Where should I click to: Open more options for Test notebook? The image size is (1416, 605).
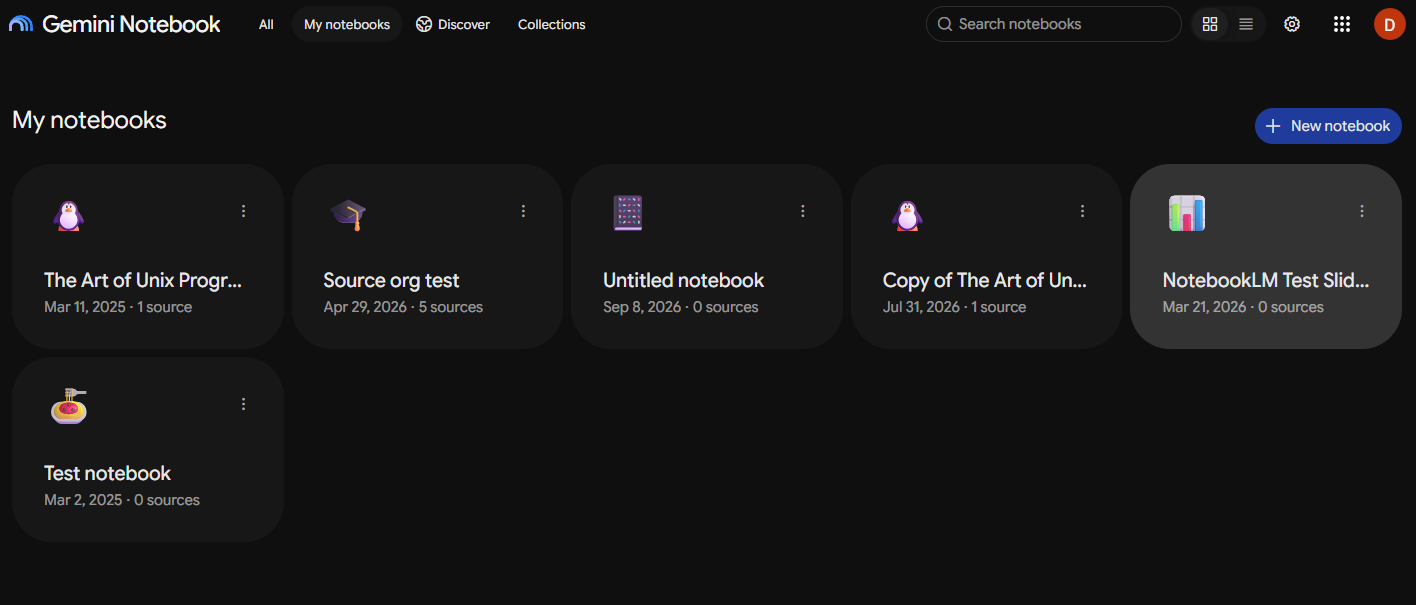tap(243, 404)
